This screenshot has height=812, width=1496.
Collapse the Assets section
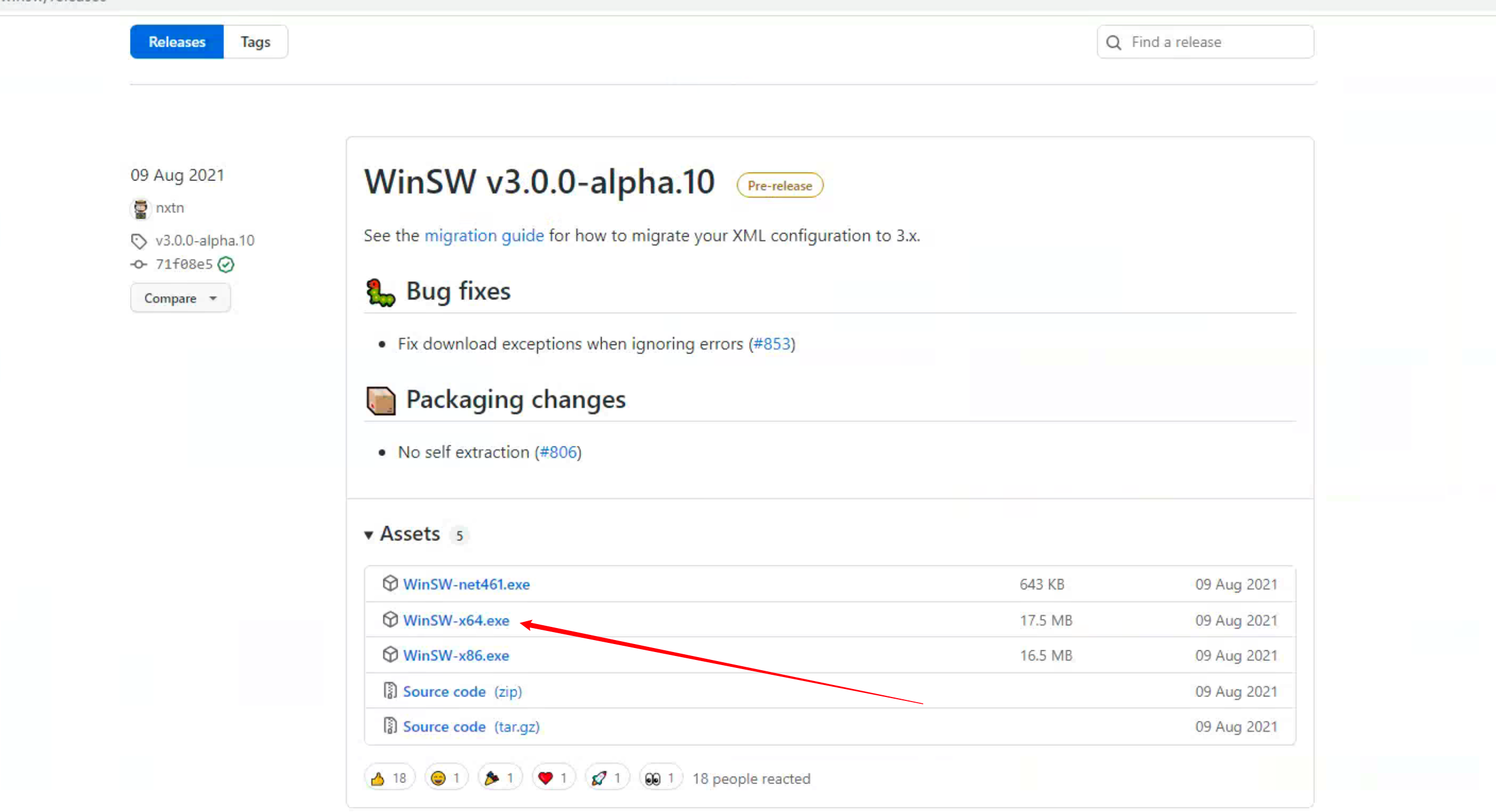pos(368,534)
